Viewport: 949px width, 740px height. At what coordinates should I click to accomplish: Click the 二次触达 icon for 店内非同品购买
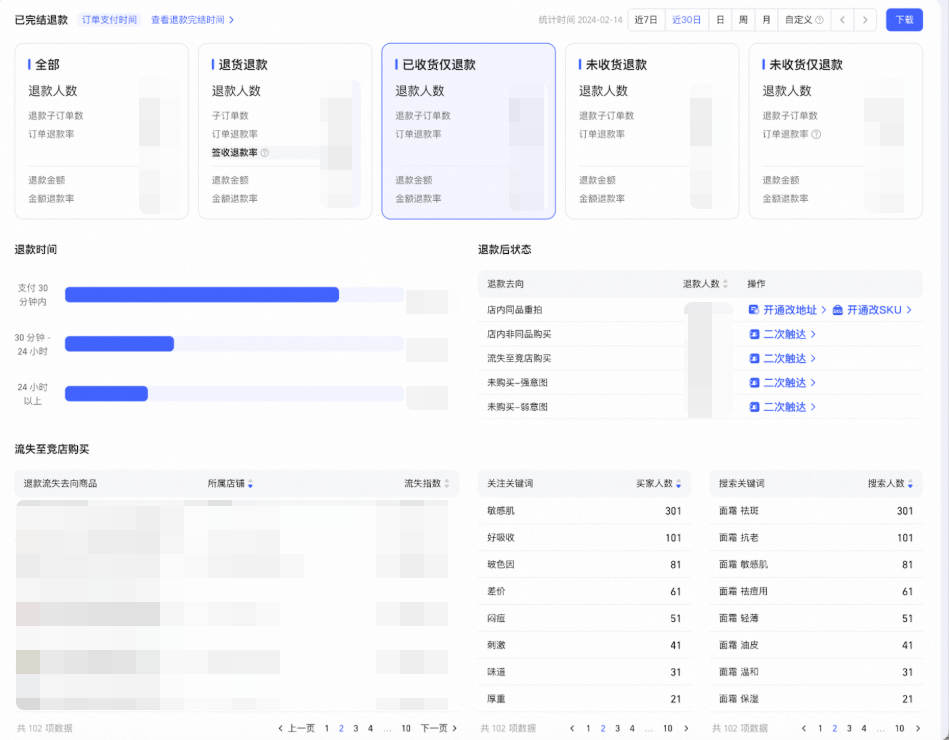pos(754,334)
